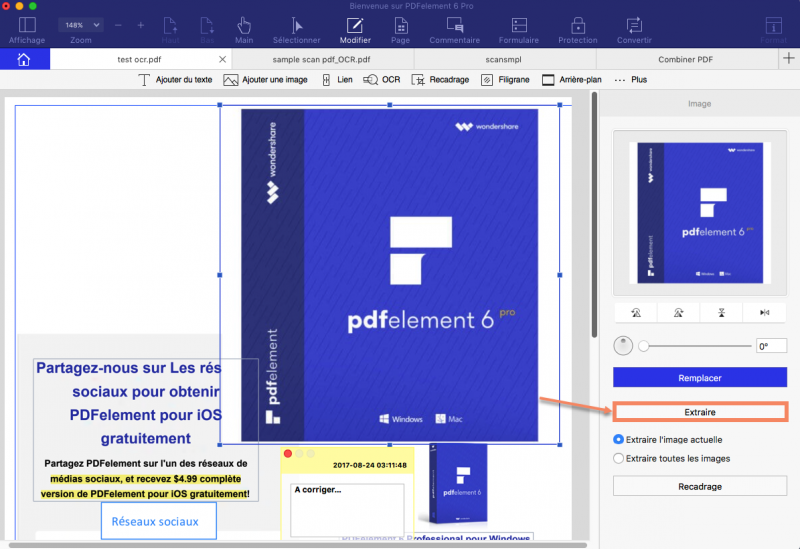800x549 pixels.
Task: Click the vertical document scrollbar
Action: pos(594,214)
